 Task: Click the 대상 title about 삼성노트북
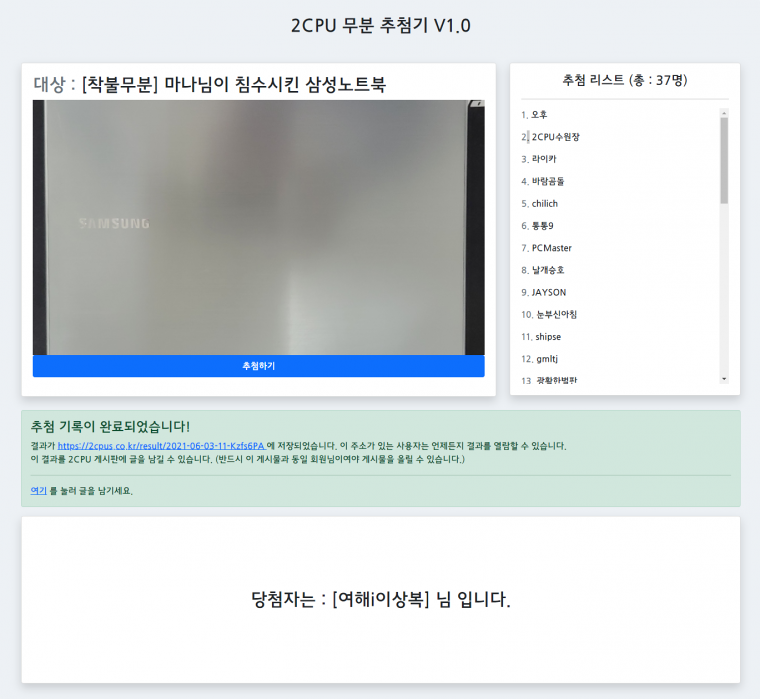[210, 84]
